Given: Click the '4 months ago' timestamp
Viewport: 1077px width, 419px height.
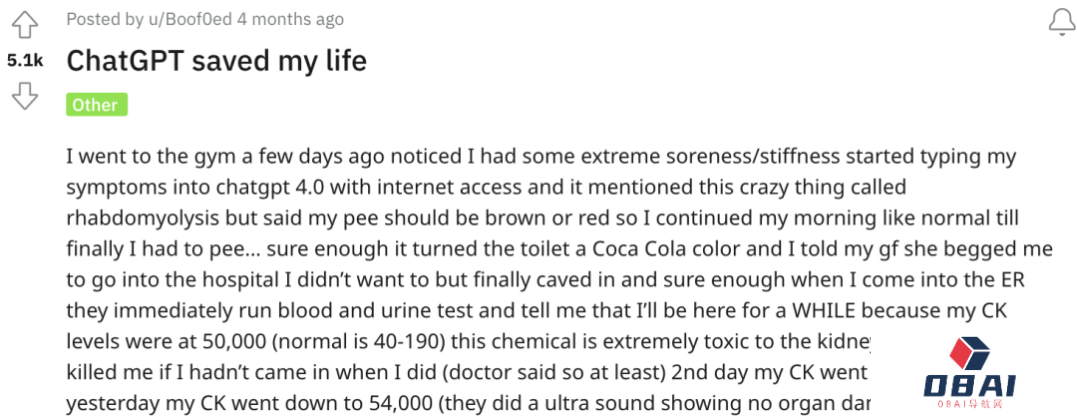Looking at the screenshot, I should [x=290, y=19].
